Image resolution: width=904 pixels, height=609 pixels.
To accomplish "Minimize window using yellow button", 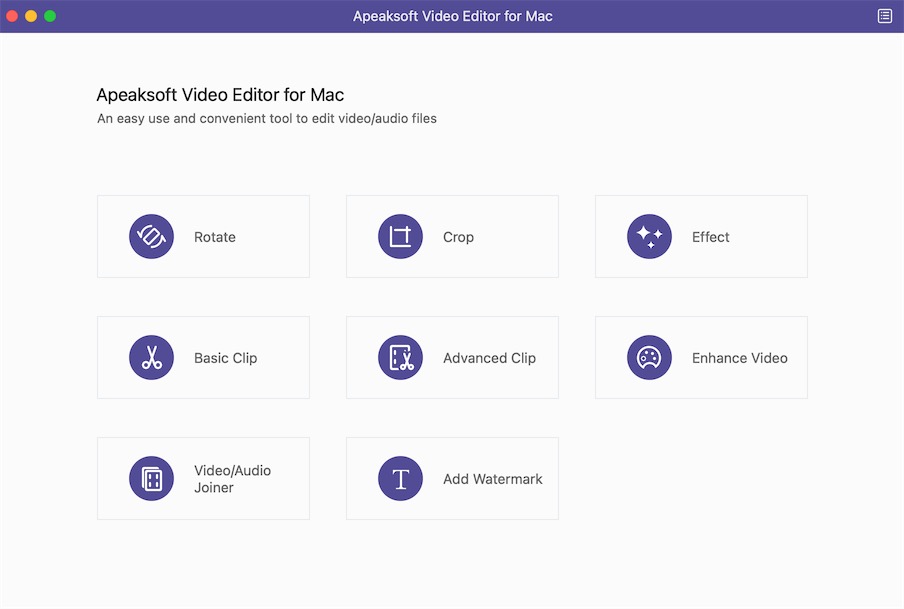I will tap(31, 16).
